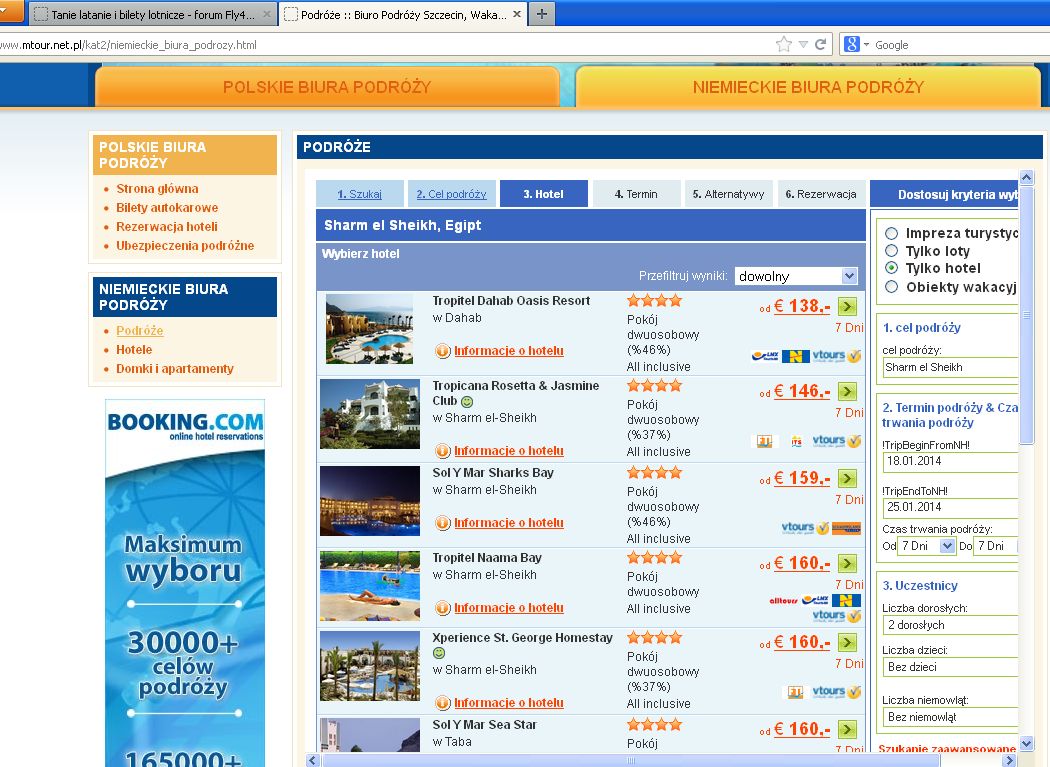Select Impreza turystyczna radio option
The image size is (1050, 767).
pyautogui.click(x=891, y=233)
